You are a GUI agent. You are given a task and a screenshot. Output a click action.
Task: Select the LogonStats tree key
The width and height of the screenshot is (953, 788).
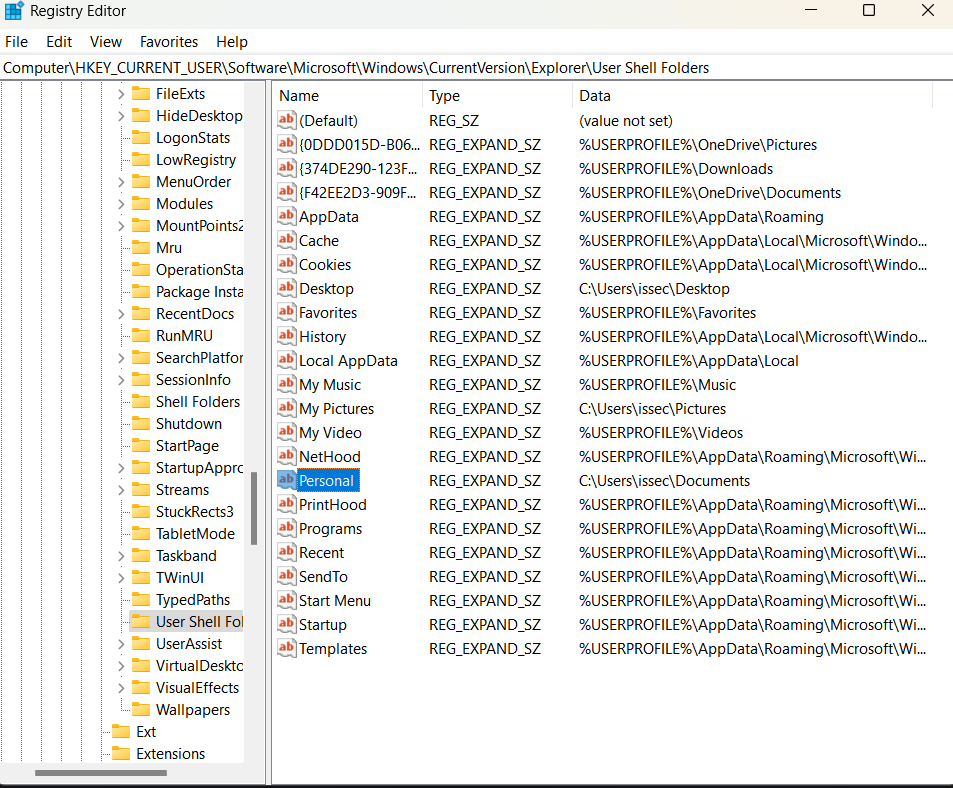[193, 138]
